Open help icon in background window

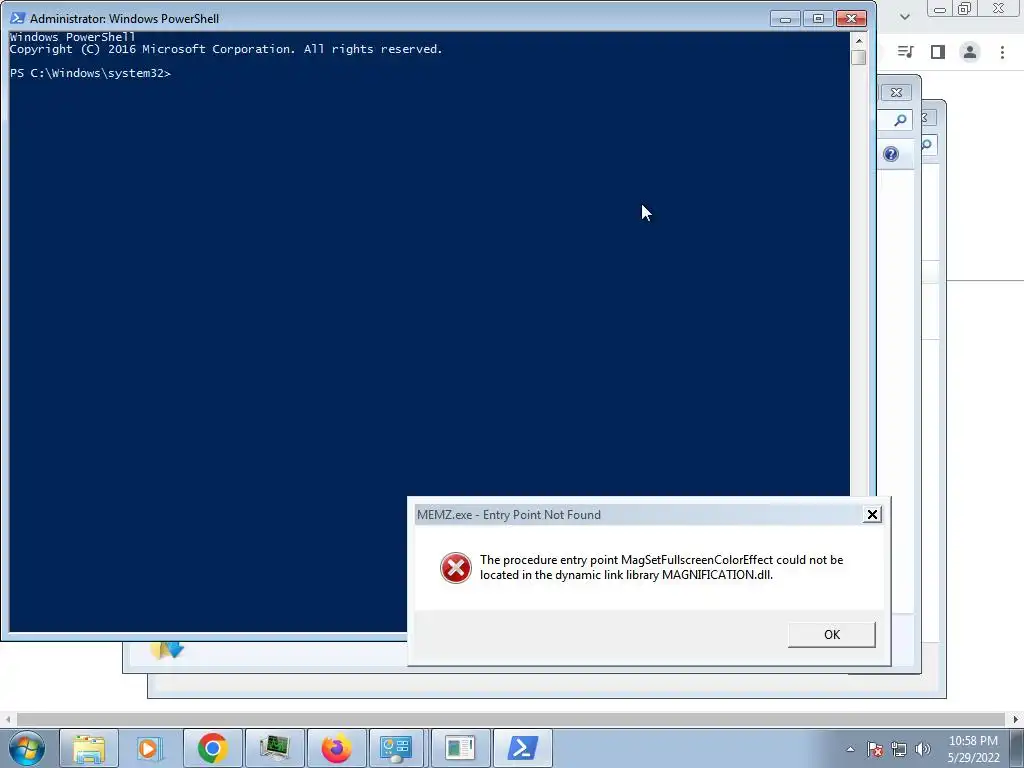(x=891, y=154)
